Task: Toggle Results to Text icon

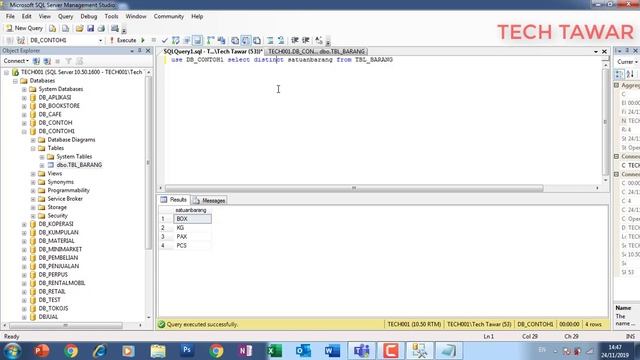Action: coord(235,40)
